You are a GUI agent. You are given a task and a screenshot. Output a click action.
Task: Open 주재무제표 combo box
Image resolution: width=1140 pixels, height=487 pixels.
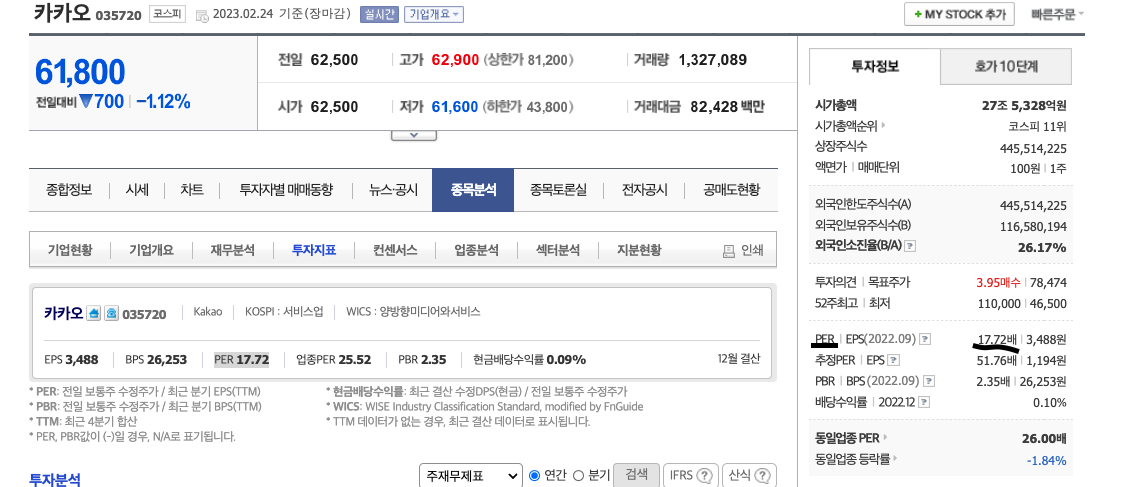pos(470,476)
